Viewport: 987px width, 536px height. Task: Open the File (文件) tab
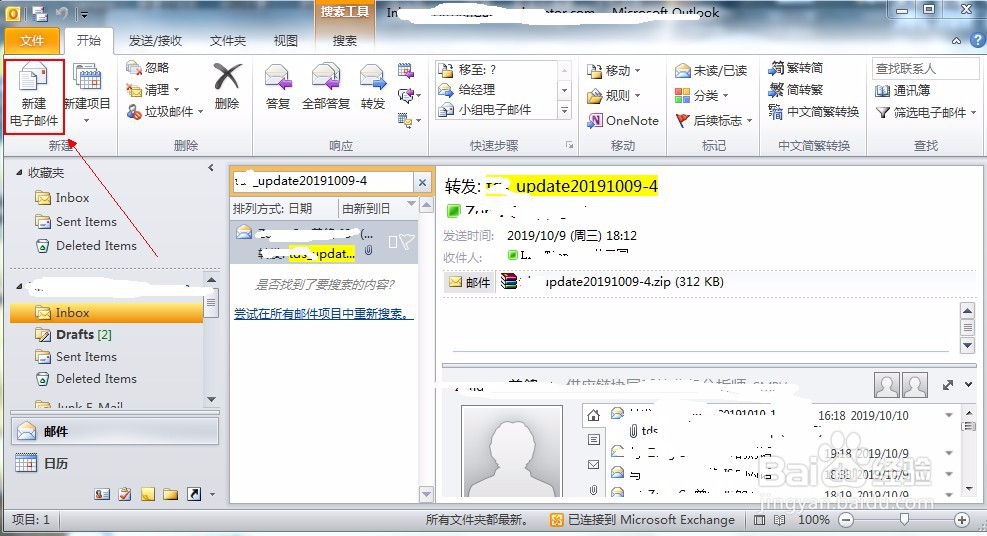click(x=31, y=41)
